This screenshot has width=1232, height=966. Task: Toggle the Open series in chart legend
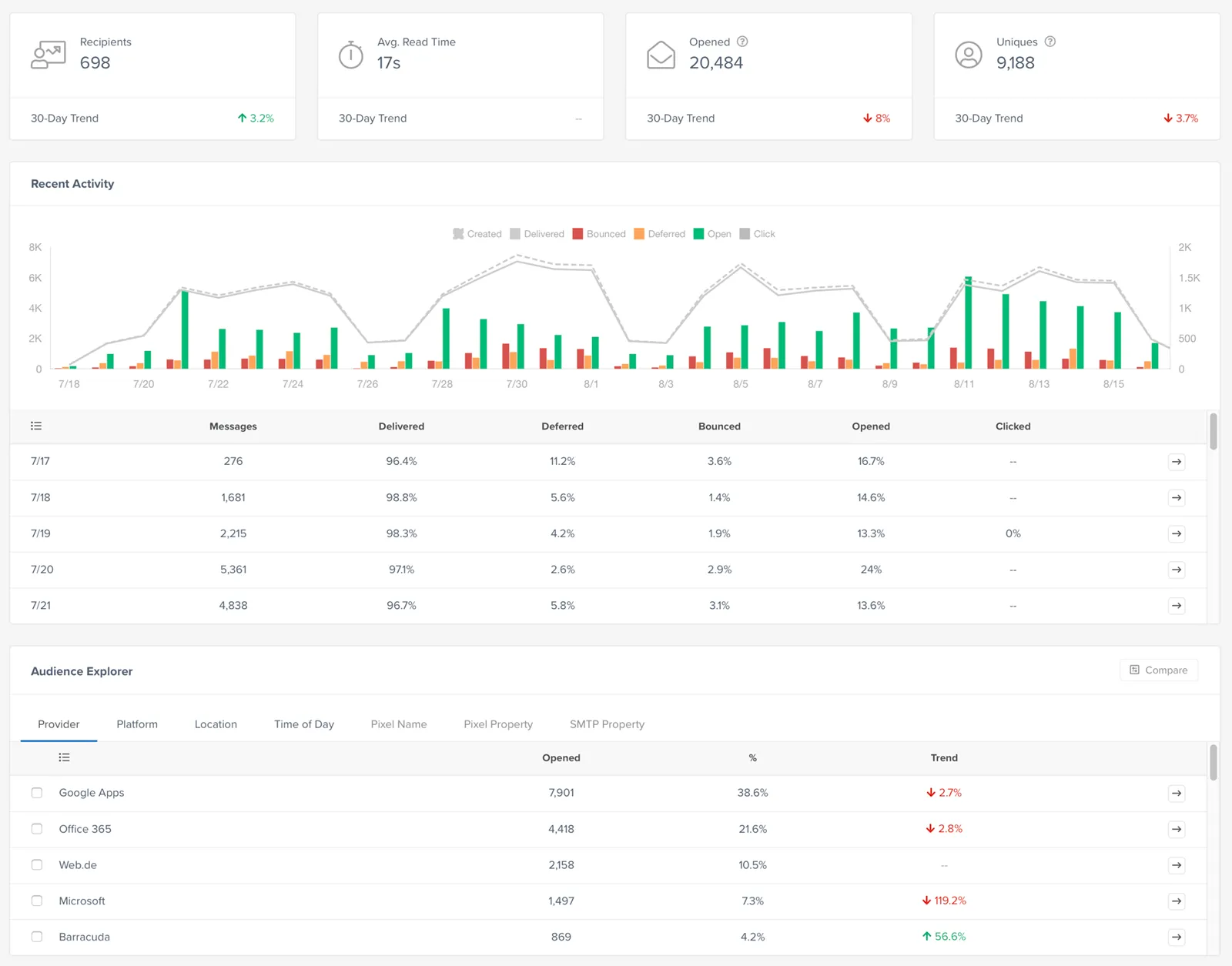point(712,234)
